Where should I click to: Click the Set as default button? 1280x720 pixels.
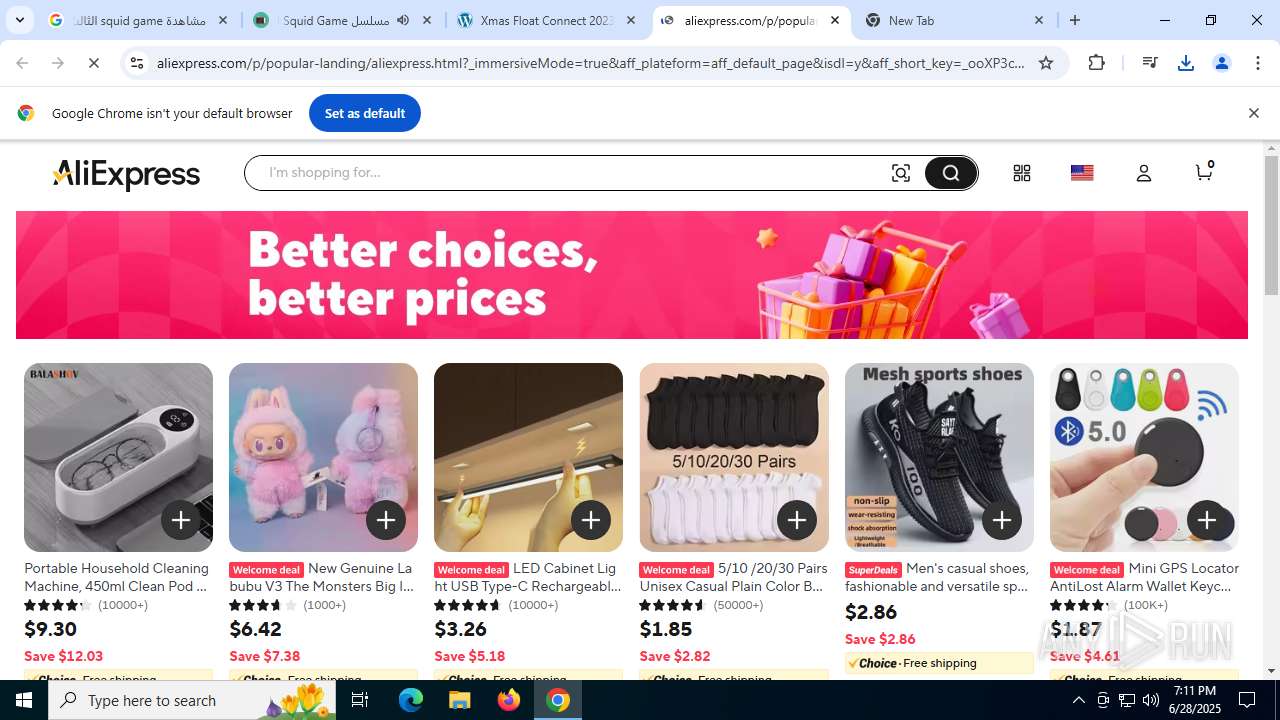[365, 113]
